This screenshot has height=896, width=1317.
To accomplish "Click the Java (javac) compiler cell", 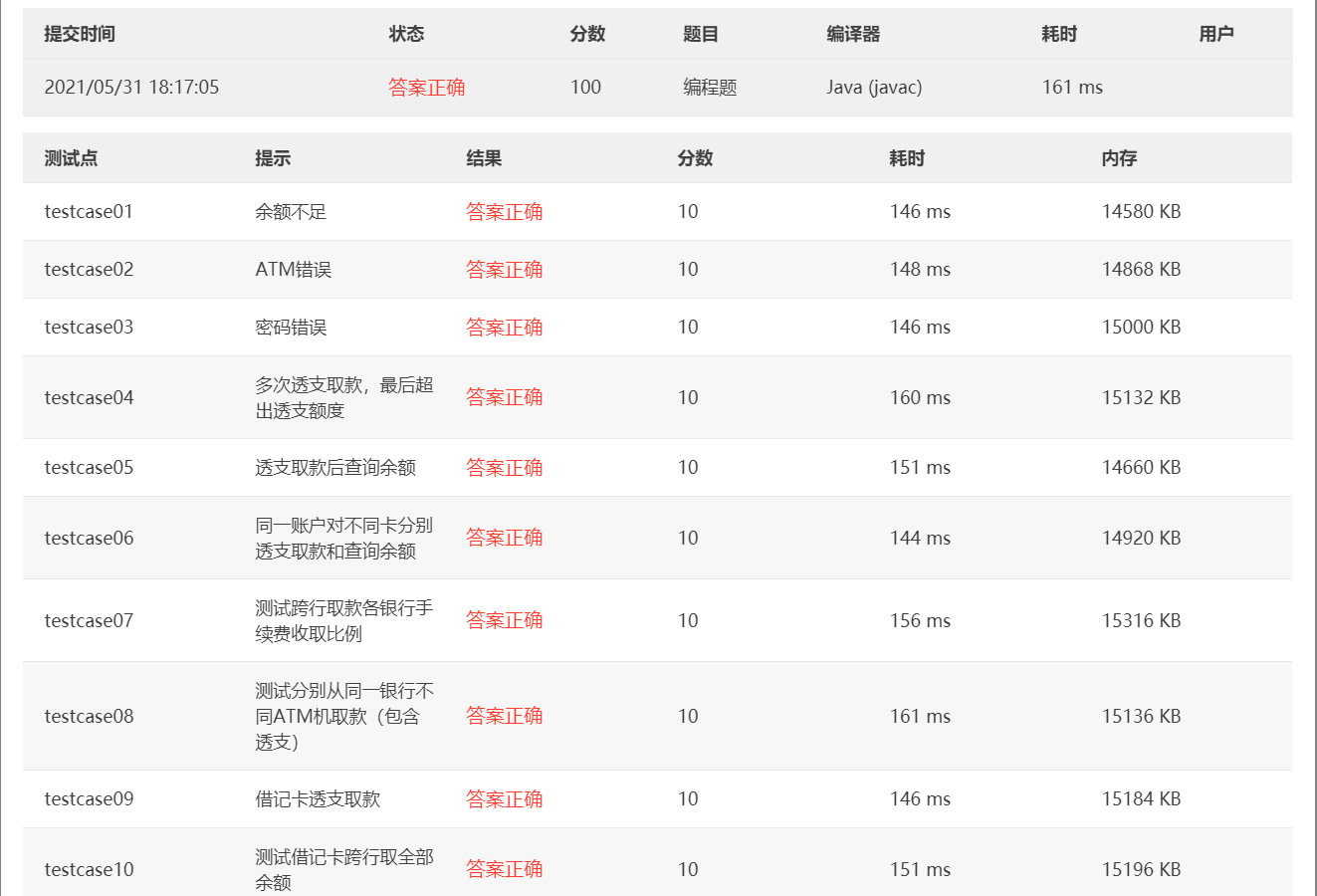I will pos(874,88).
